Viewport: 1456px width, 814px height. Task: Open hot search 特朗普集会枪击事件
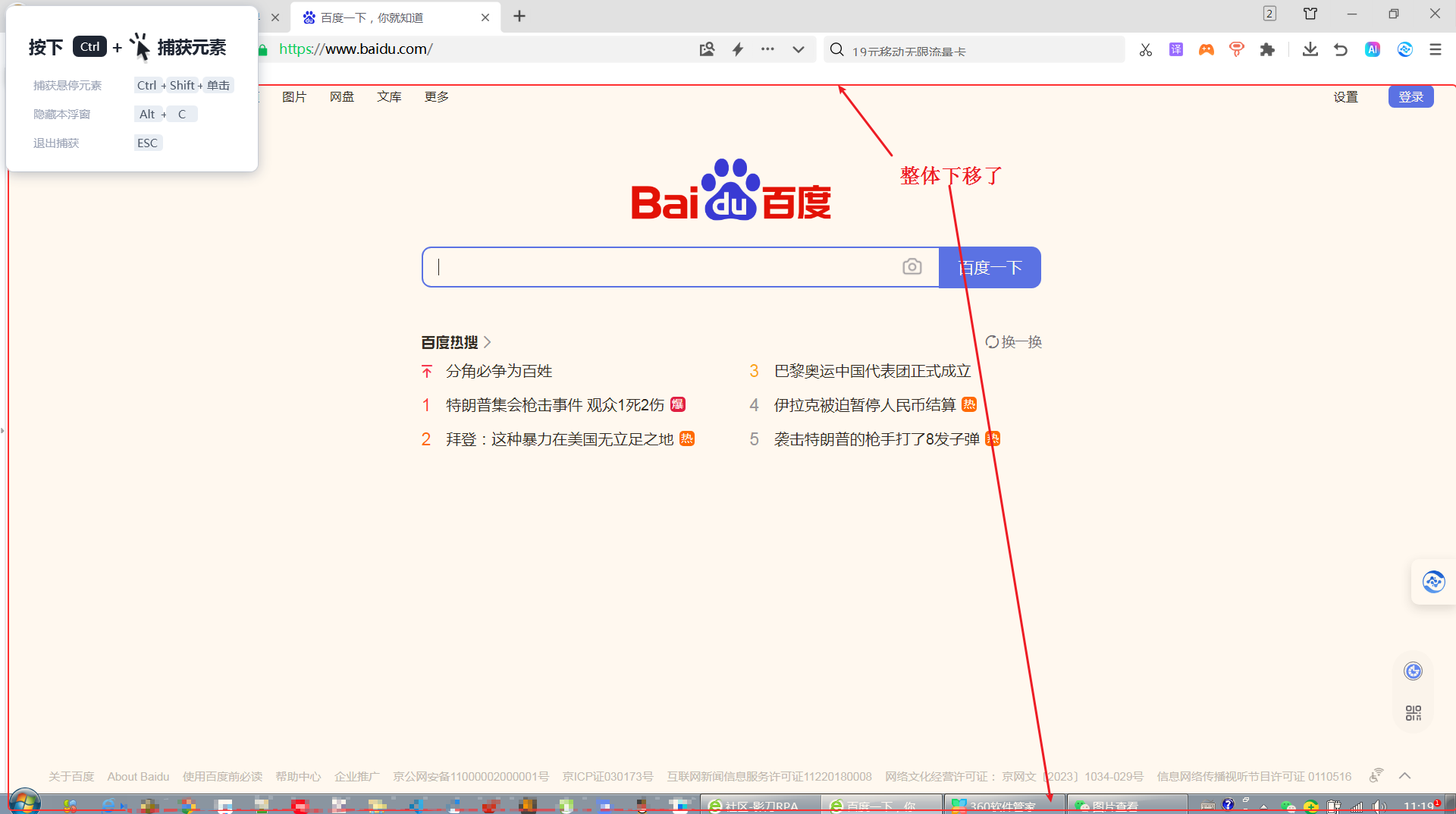point(555,405)
